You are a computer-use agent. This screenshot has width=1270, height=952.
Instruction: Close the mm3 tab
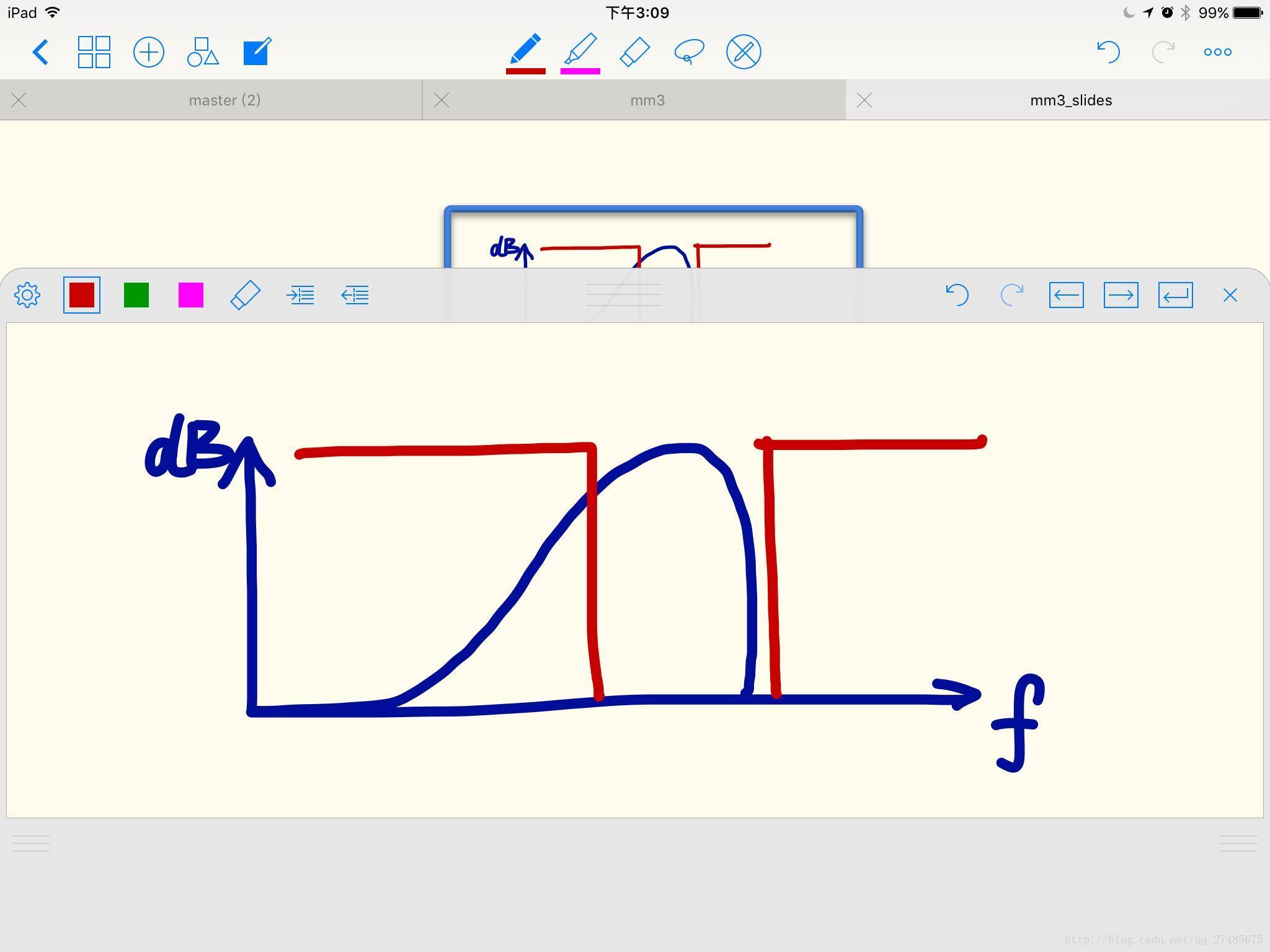[442, 100]
